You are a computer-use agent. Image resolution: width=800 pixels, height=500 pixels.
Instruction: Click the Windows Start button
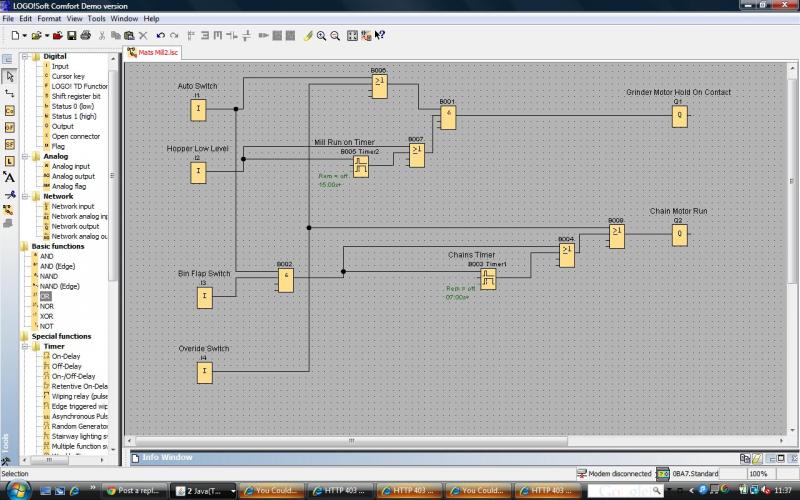[x=17, y=490]
